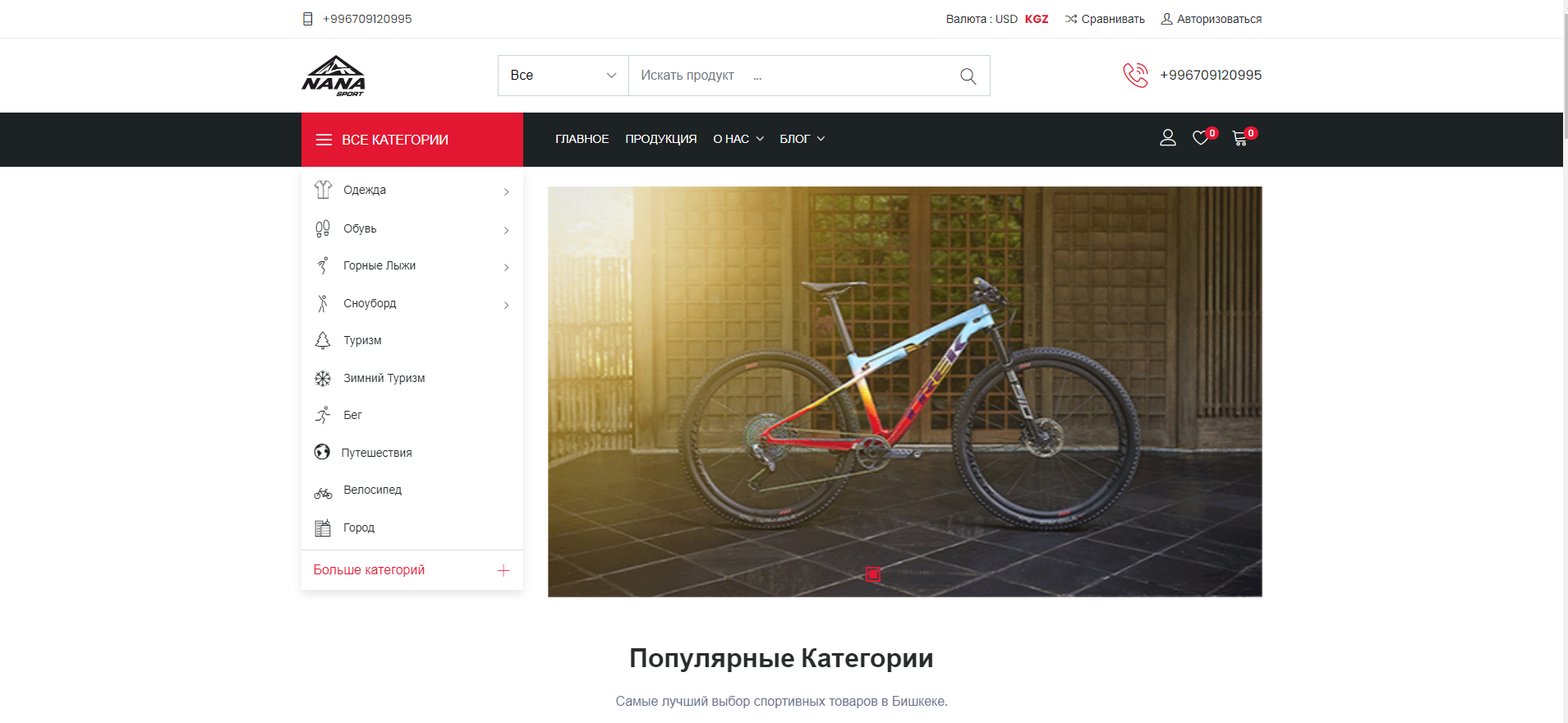The image size is (1568, 723).
Task: Open the shopping cart icon
Action: pos(1240,139)
